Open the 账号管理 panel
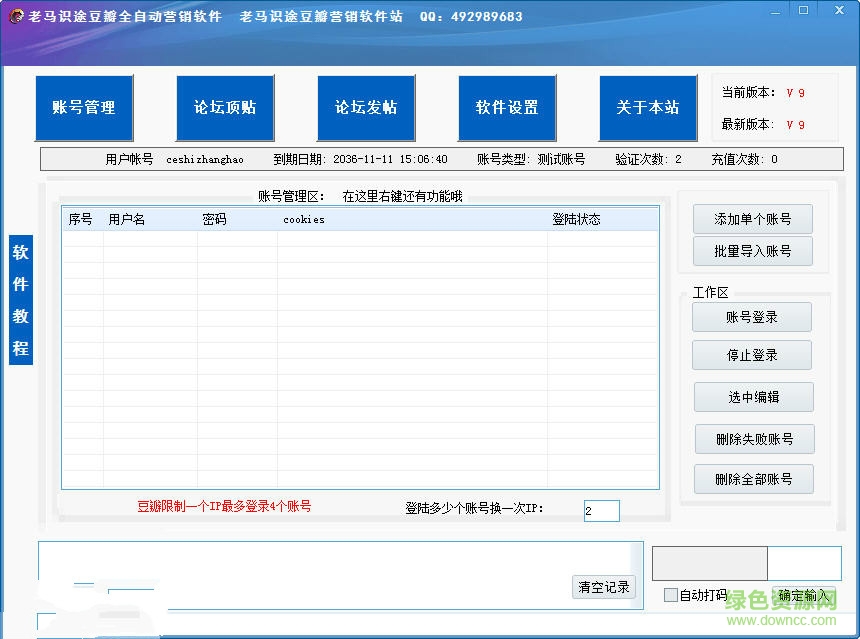The image size is (860, 639). (x=84, y=108)
